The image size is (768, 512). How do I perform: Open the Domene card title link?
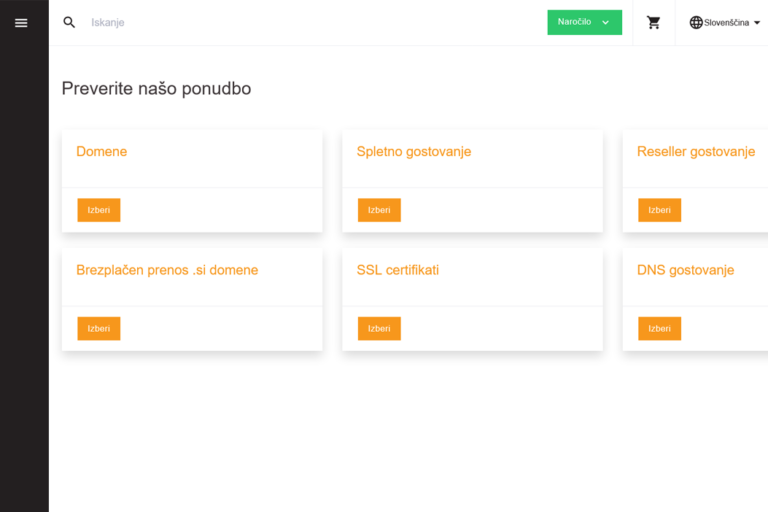[102, 152]
